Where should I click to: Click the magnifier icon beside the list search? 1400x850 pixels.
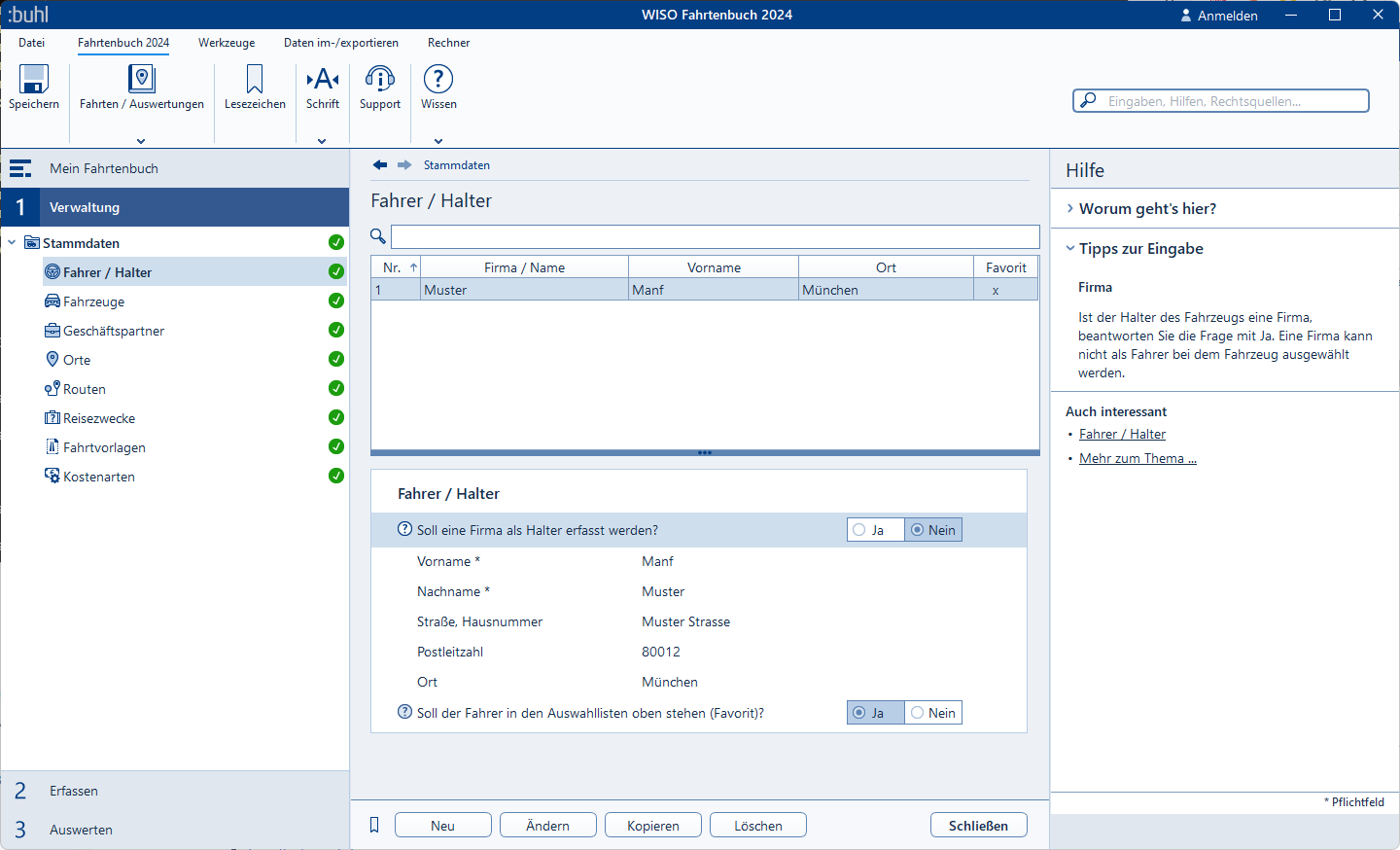coord(378,236)
